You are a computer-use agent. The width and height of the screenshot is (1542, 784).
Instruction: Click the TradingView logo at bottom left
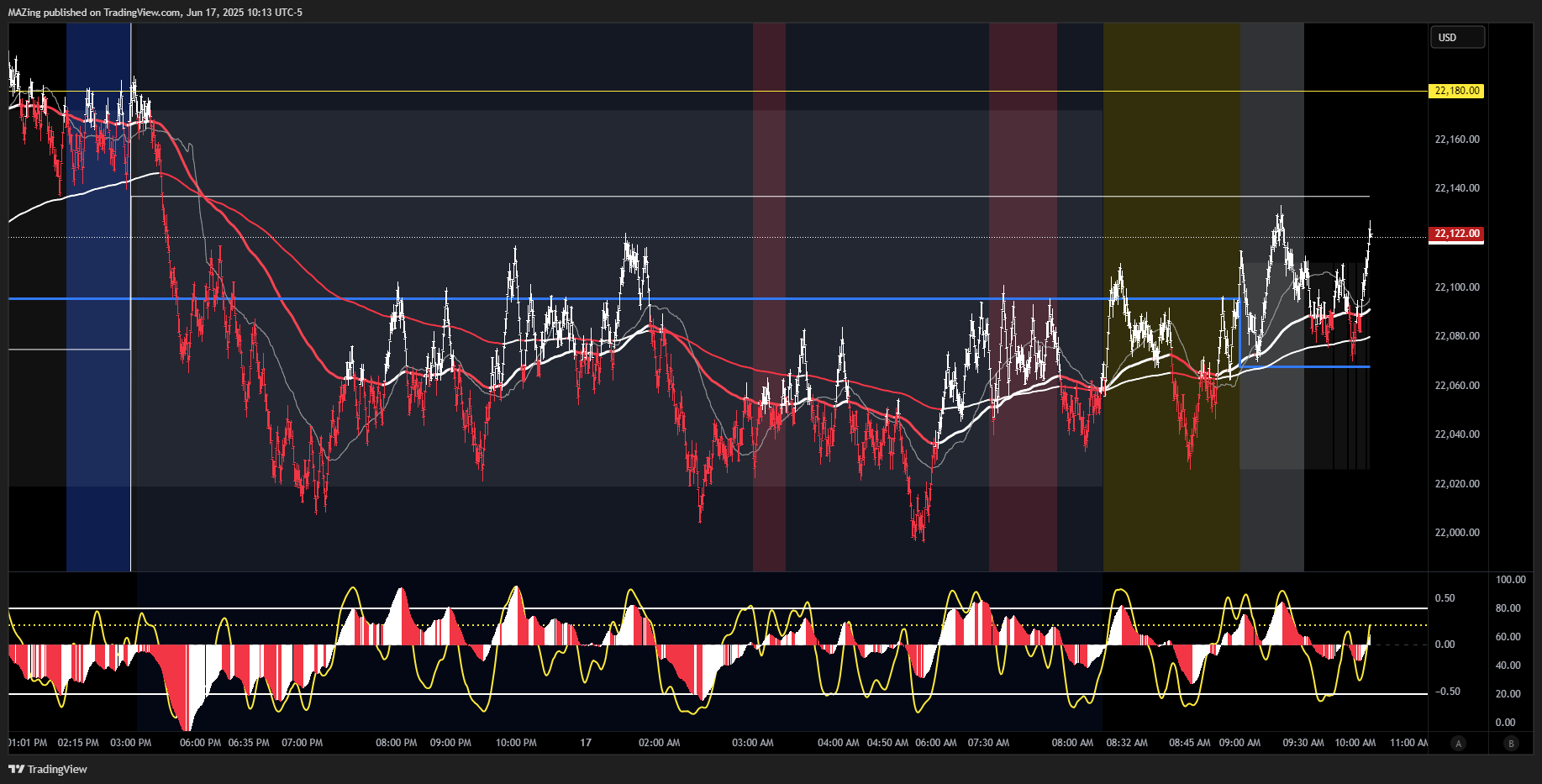pyautogui.click(x=48, y=769)
